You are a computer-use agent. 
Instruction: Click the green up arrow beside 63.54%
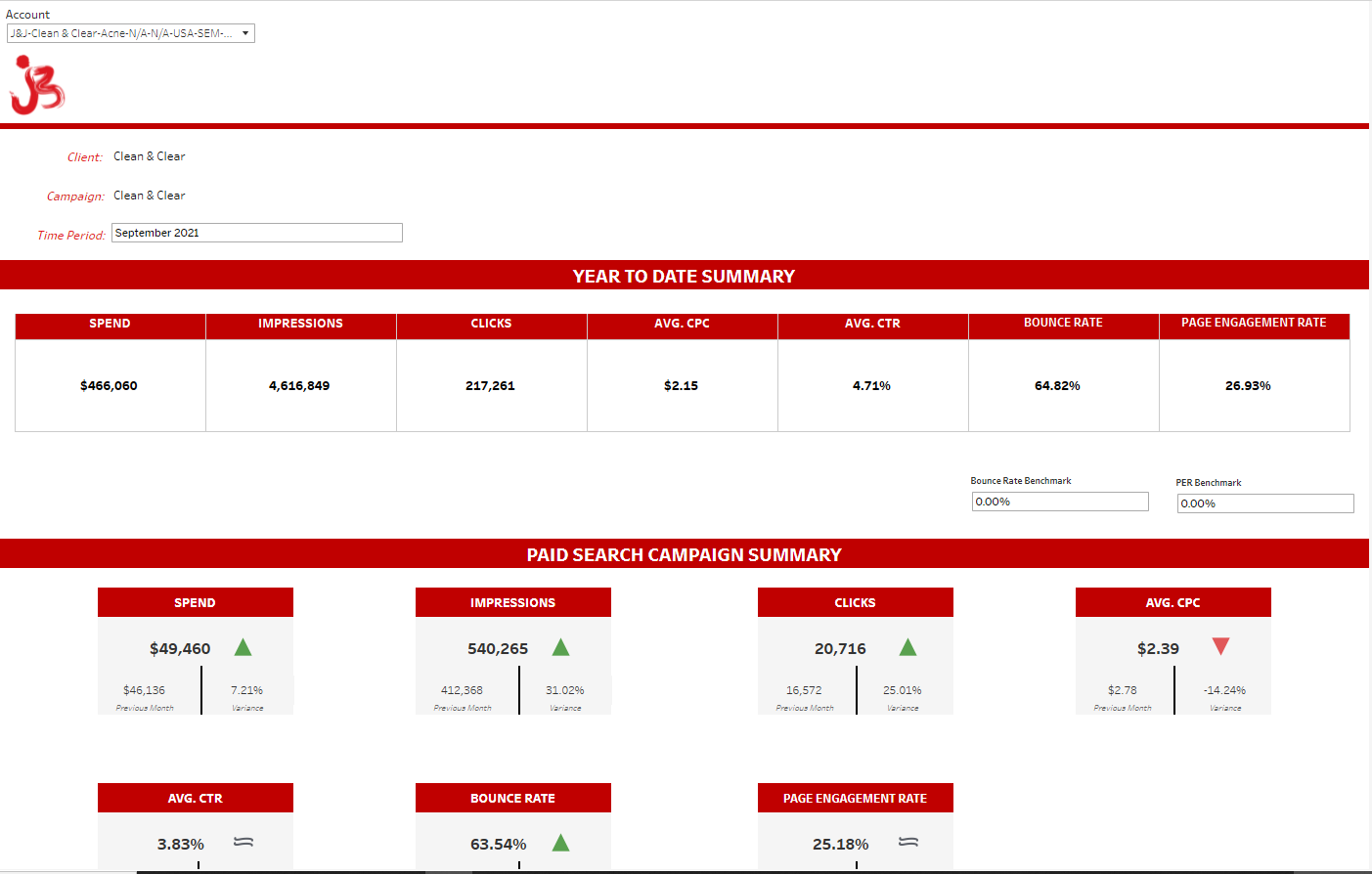point(561,843)
